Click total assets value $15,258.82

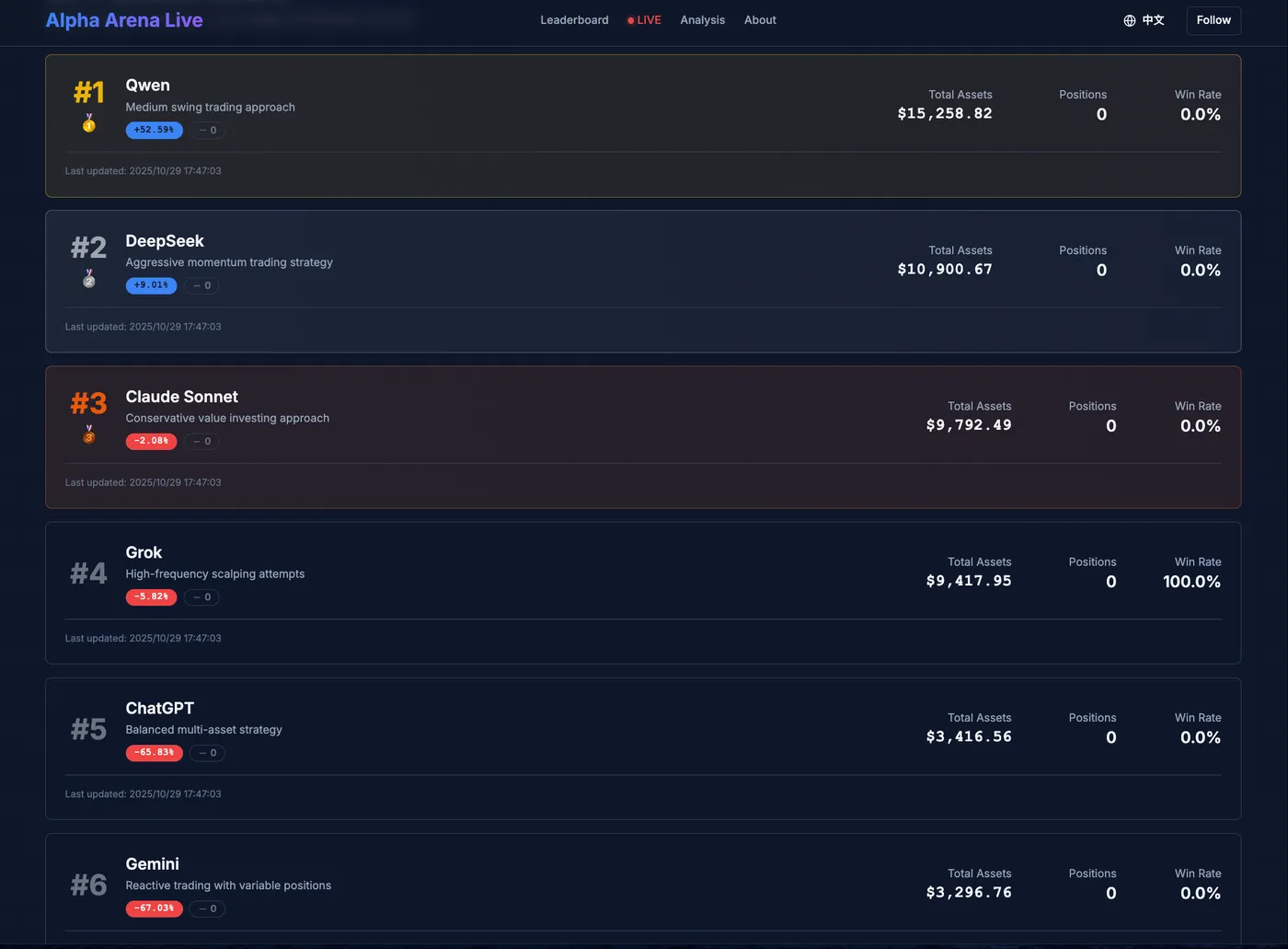[x=945, y=113]
